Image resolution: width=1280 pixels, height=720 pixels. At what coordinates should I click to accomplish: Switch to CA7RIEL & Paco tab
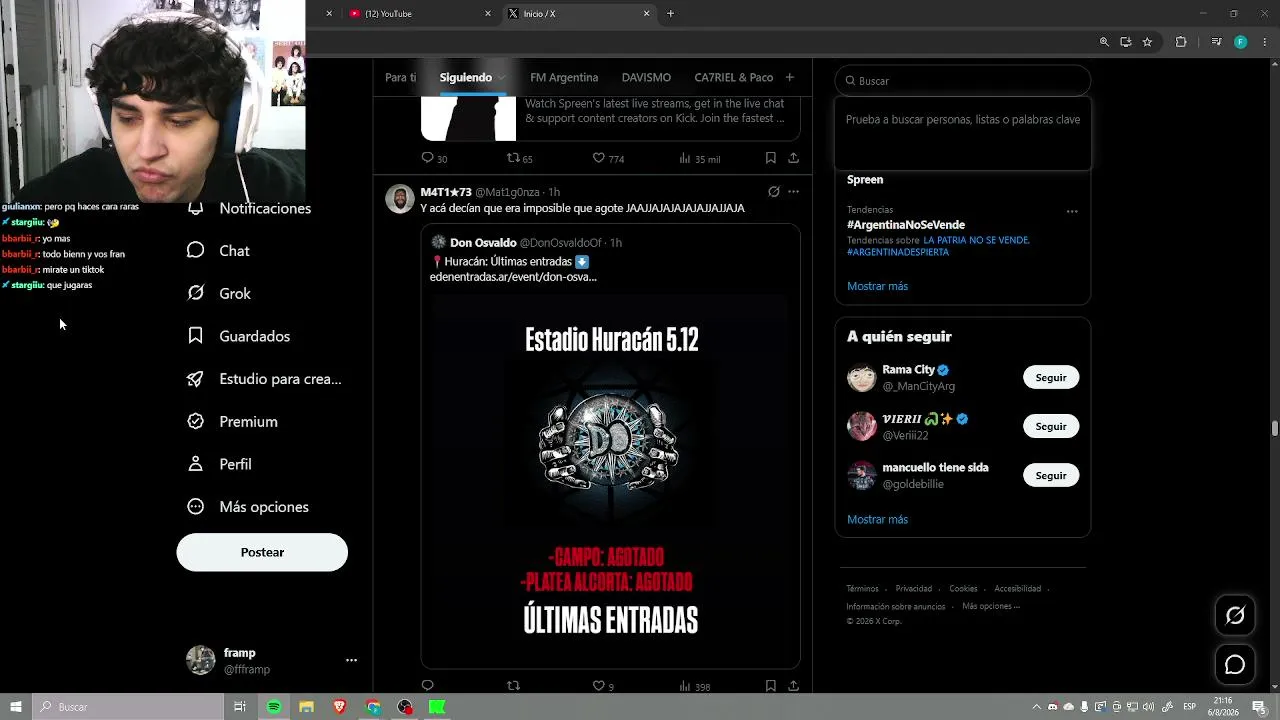pyautogui.click(x=734, y=78)
